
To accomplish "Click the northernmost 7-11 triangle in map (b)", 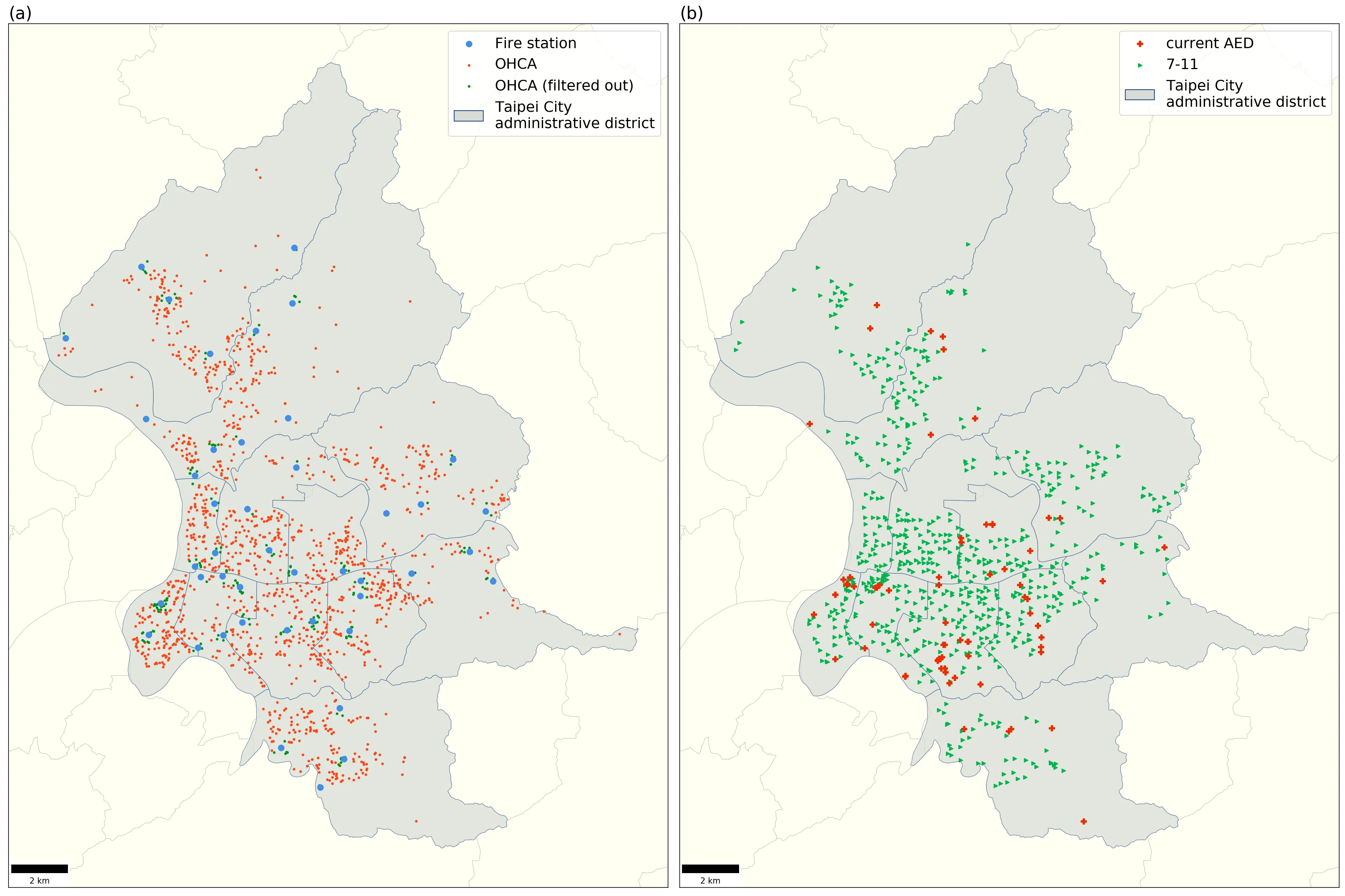I will pyautogui.click(x=968, y=245).
